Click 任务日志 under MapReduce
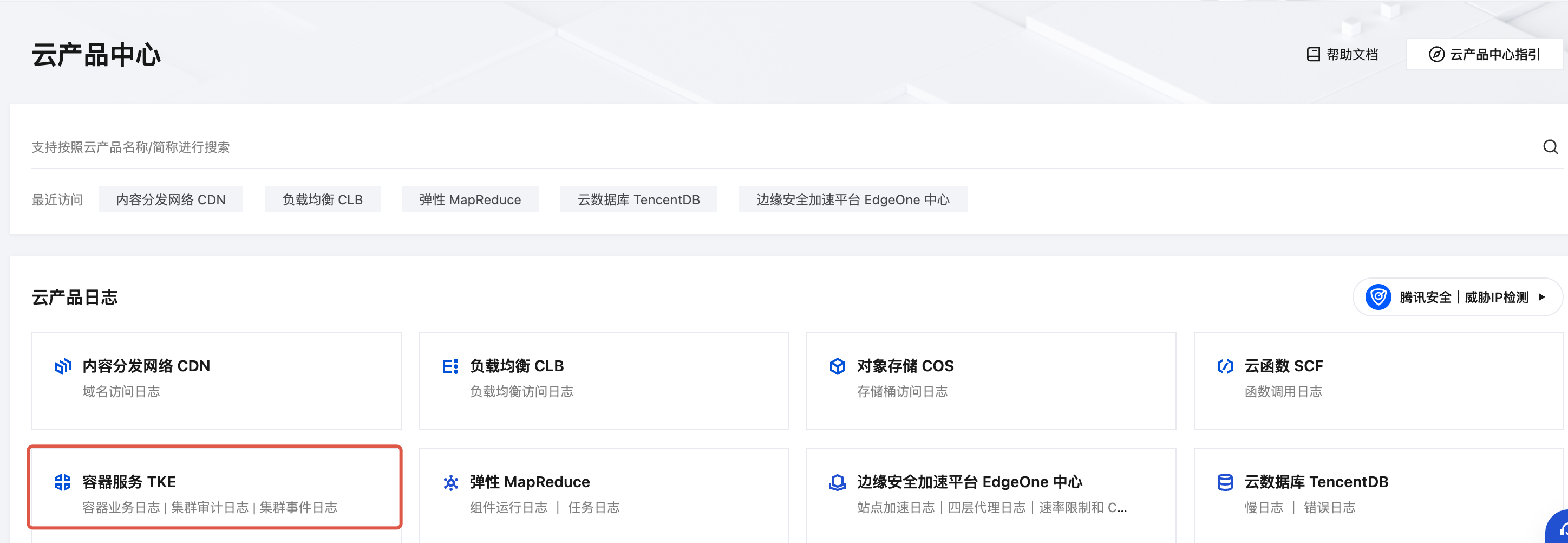Image resolution: width=1568 pixels, height=543 pixels. pyautogui.click(x=593, y=508)
